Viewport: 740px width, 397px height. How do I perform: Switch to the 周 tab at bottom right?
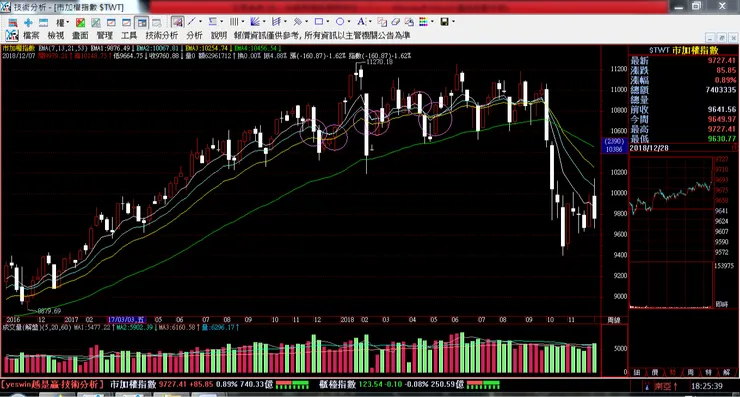click(691, 372)
